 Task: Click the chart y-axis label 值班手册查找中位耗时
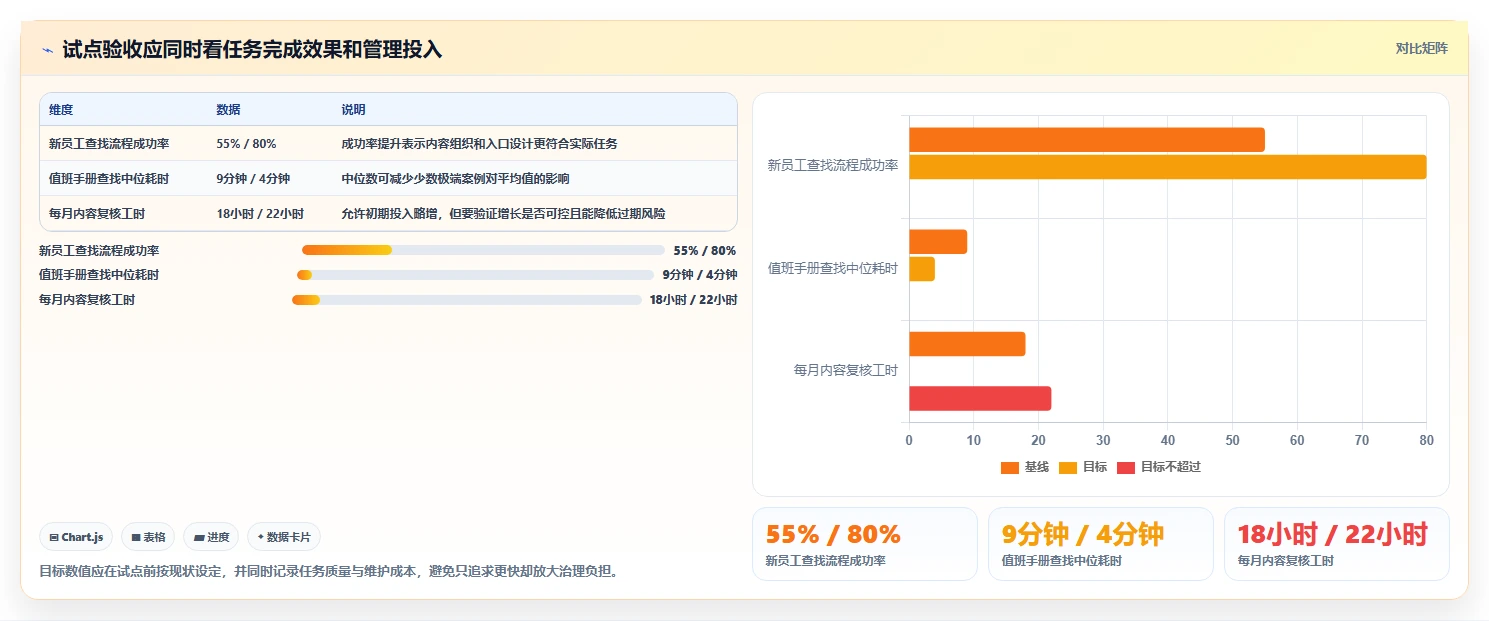click(832, 268)
